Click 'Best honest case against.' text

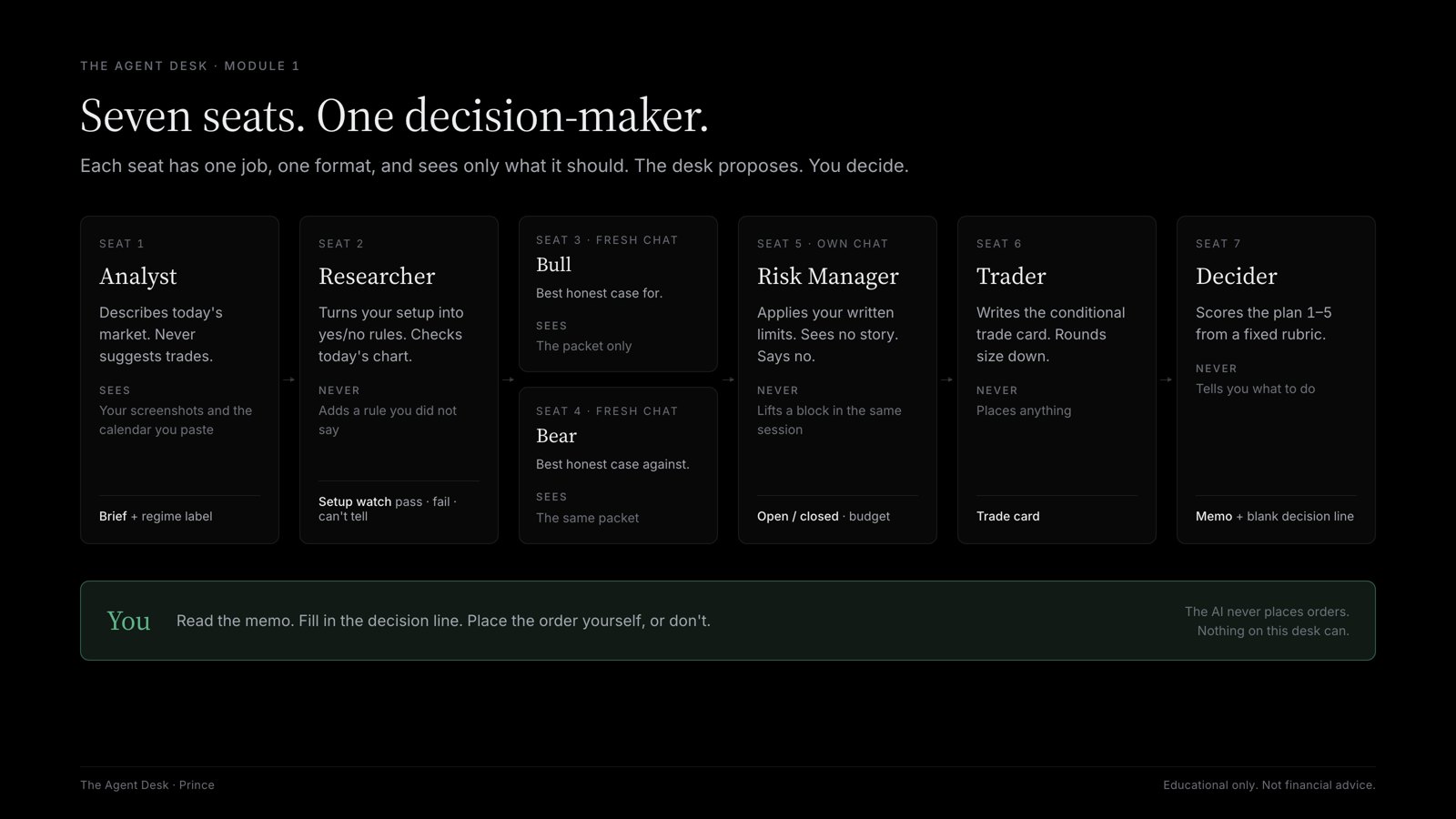click(x=612, y=464)
